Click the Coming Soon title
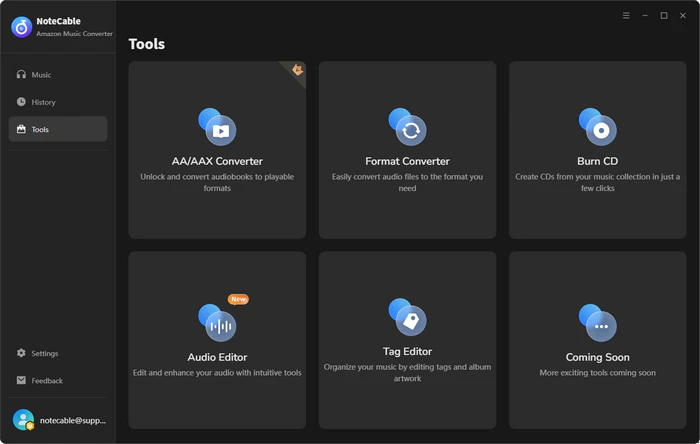This screenshot has height=444, width=700. [597, 357]
